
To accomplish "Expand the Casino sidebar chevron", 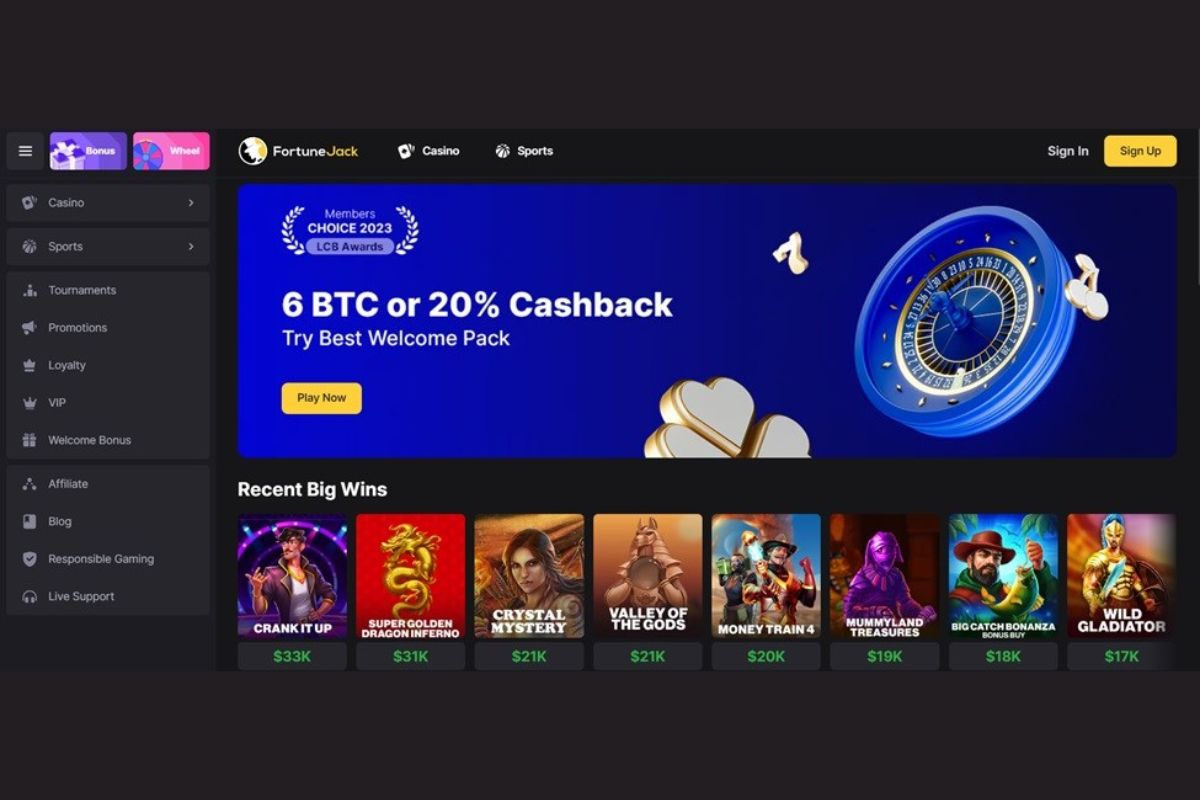I will [191, 202].
